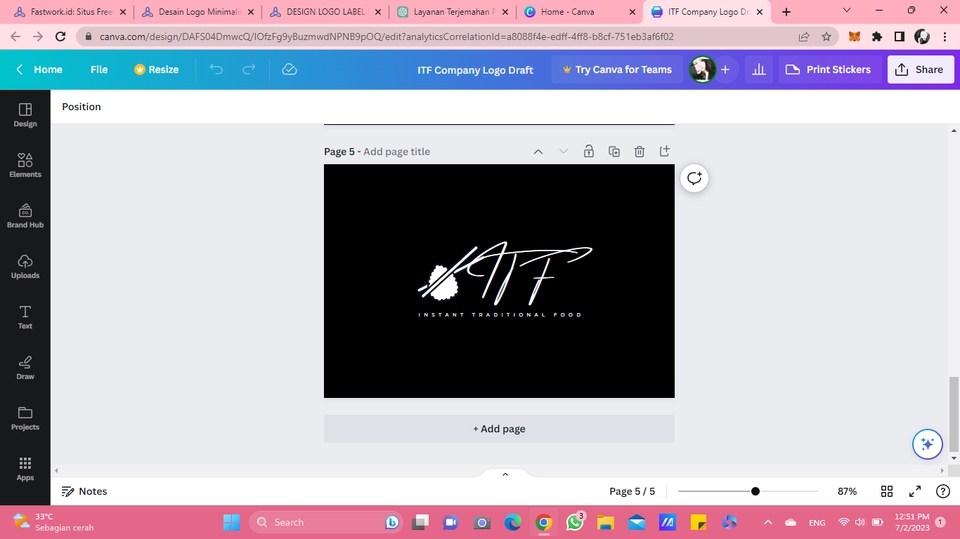Viewport: 960px width, 539px height.
Task: Open the Apps panel
Action: [25, 469]
